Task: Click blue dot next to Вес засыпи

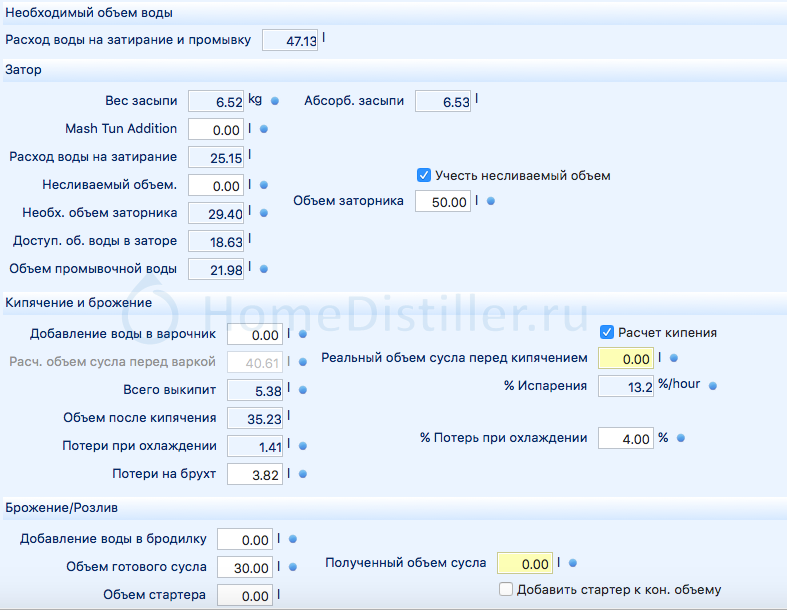Action: click(275, 101)
